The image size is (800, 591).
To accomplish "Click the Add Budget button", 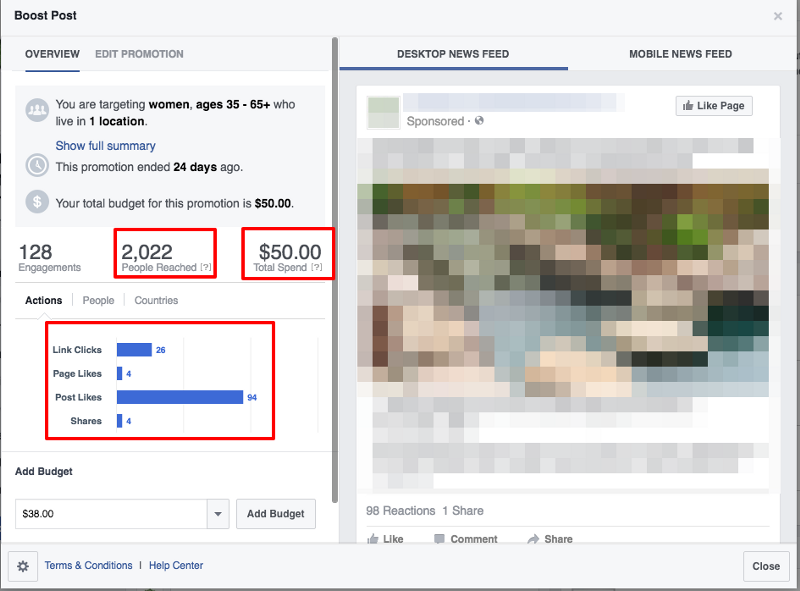I will tap(276, 514).
